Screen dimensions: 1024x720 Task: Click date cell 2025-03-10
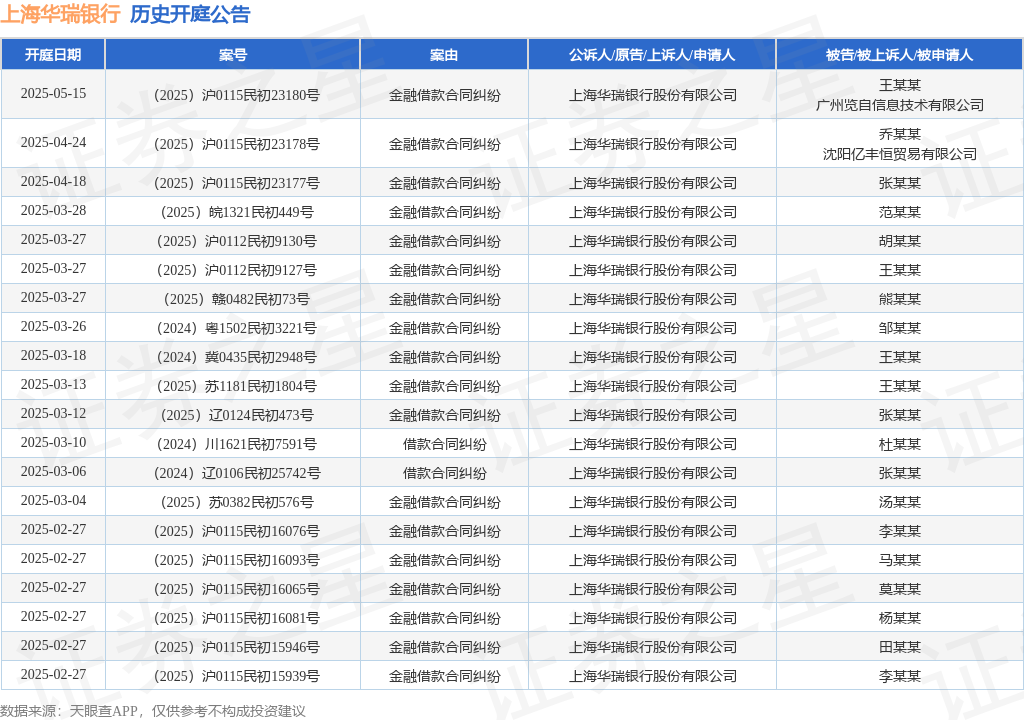tap(53, 442)
